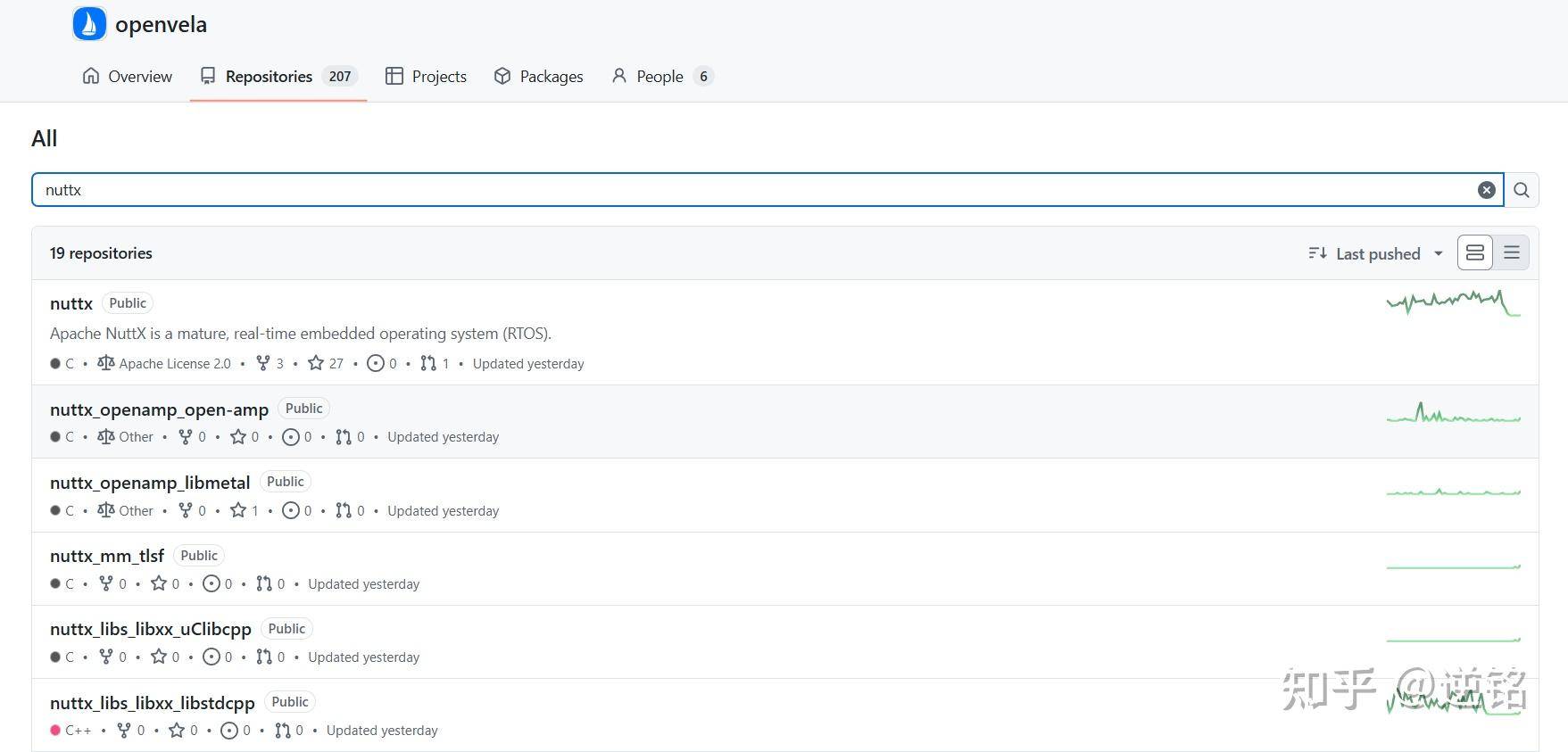
Task: Open the openvela organization name link
Action: coord(161,24)
